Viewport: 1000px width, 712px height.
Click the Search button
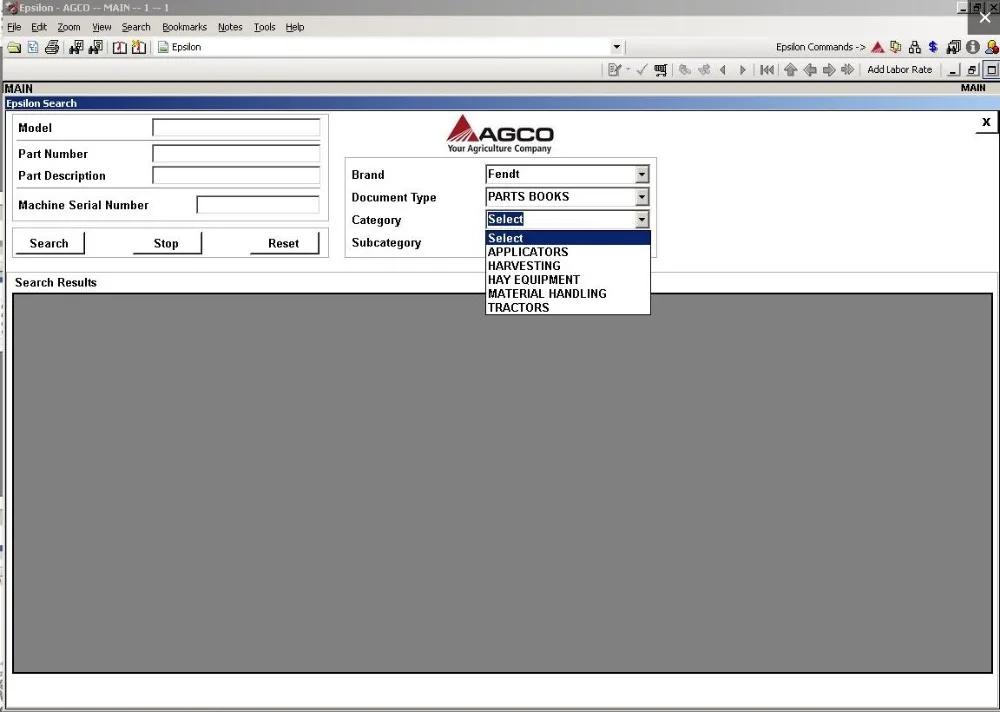tap(50, 243)
